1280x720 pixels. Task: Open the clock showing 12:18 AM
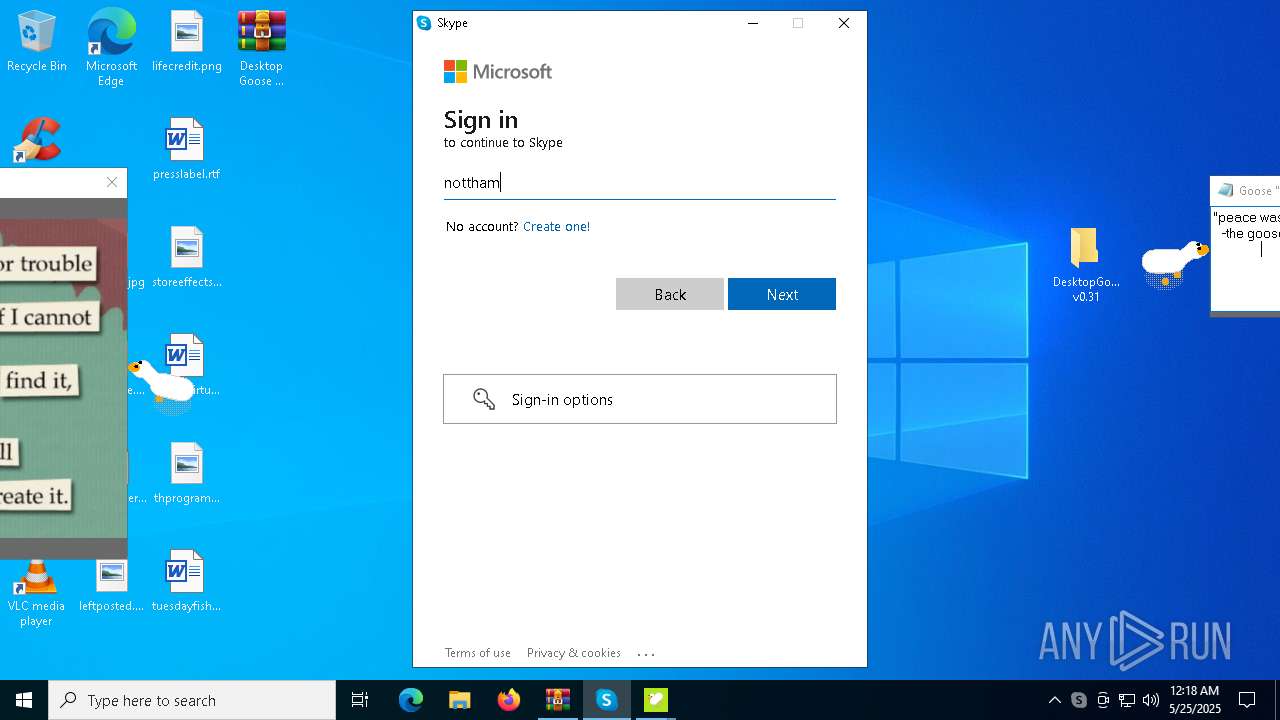tap(1194, 700)
